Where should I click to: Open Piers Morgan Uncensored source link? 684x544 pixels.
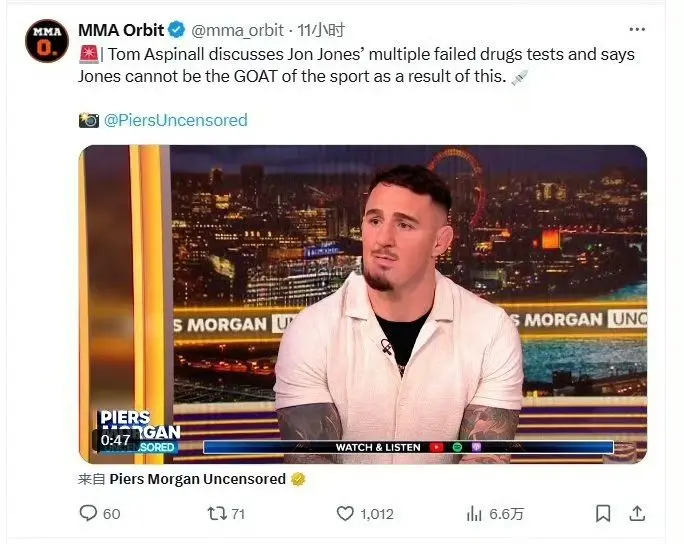(x=198, y=479)
